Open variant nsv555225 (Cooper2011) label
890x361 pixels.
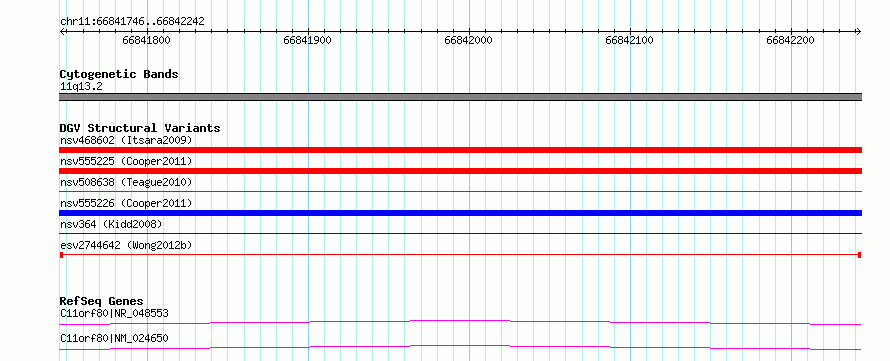coord(126,161)
